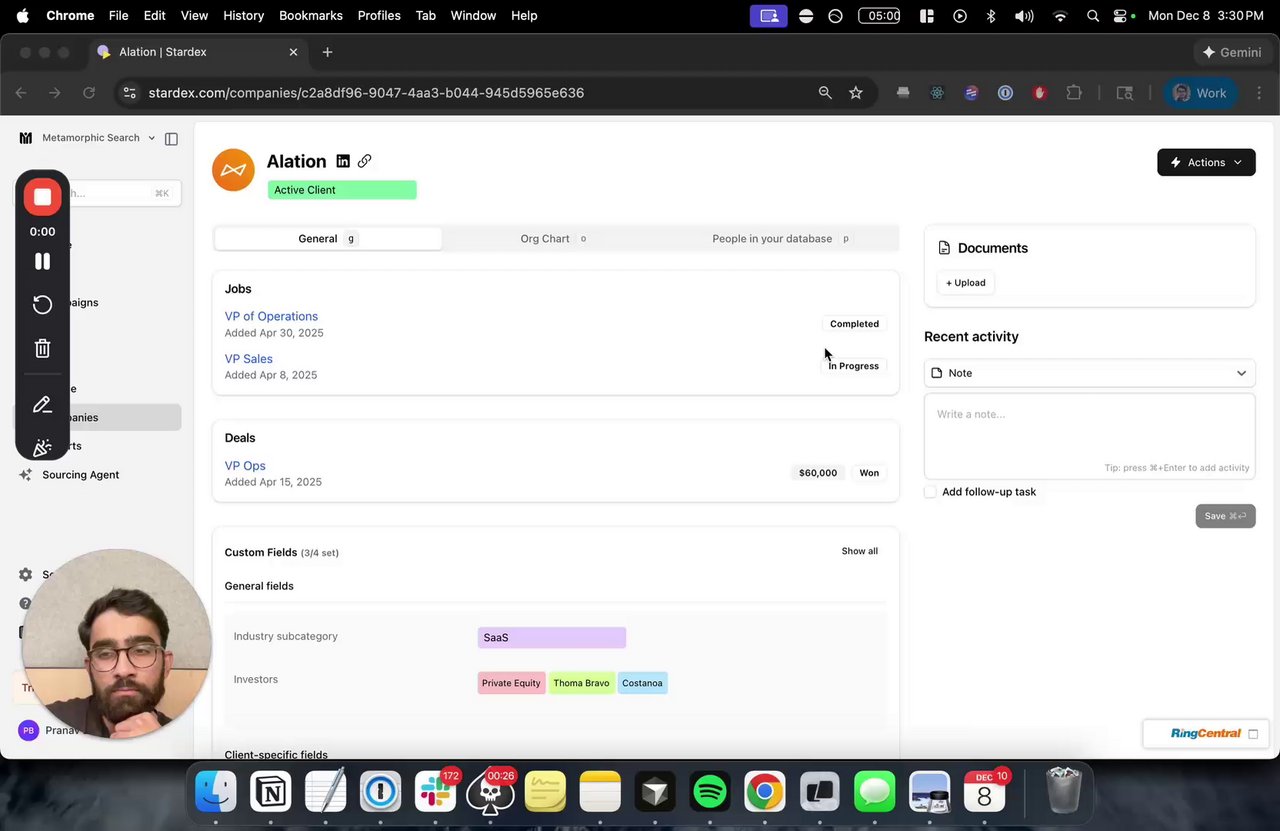Open a new browser tab
1280x831 pixels.
pyautogui.click(x=327, y=52)
